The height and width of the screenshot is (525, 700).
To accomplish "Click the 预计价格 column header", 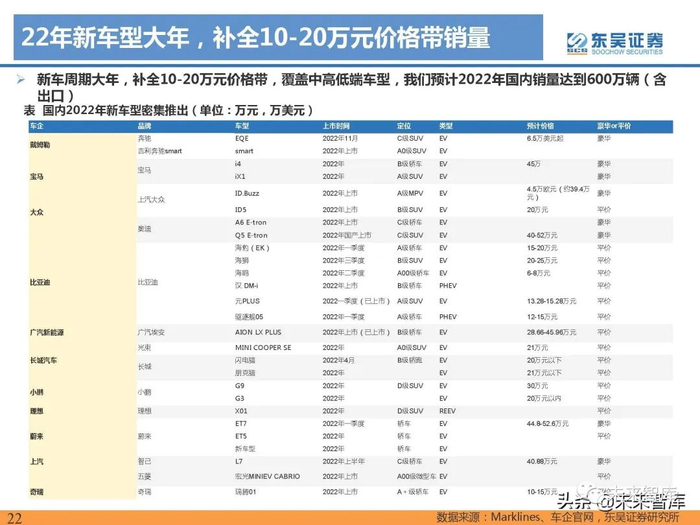I will [540, 126].
